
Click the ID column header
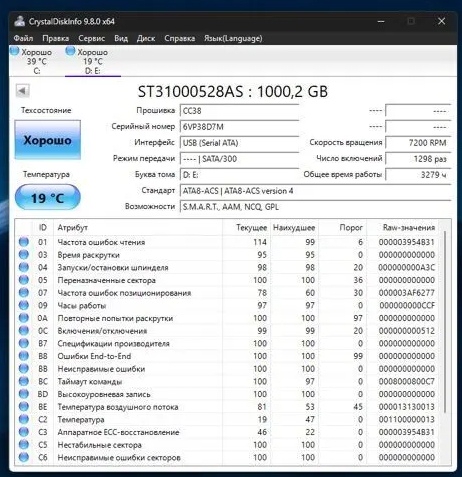[x=42, y=227]
